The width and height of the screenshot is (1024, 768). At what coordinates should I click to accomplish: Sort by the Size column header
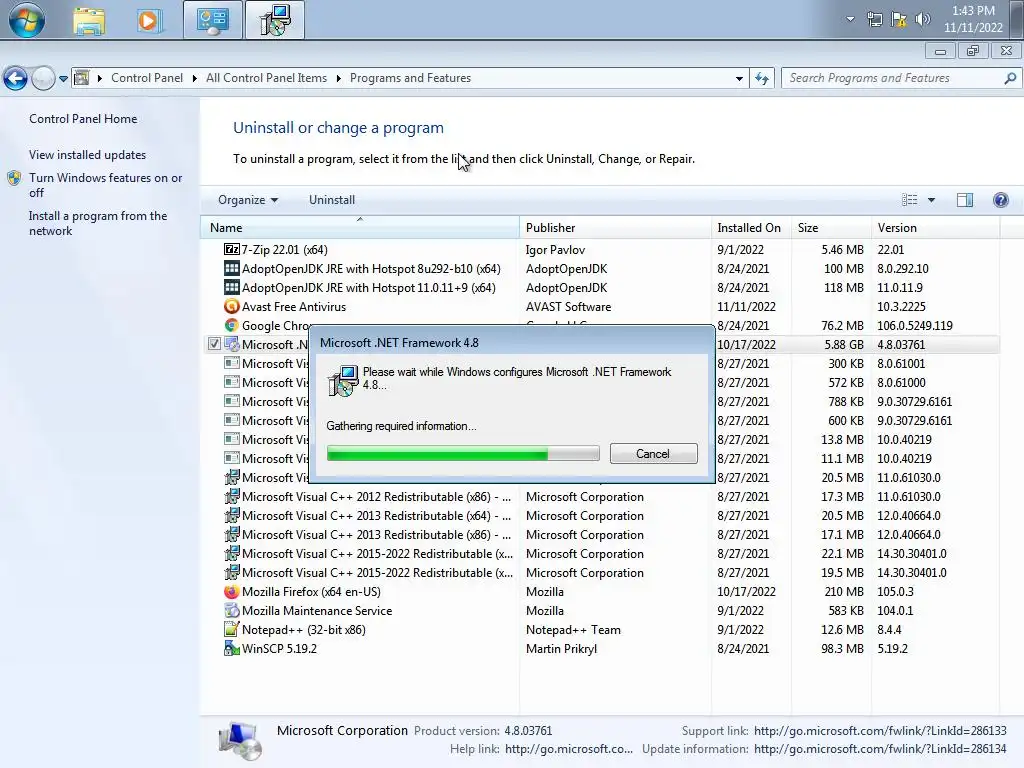pos(831,227)
